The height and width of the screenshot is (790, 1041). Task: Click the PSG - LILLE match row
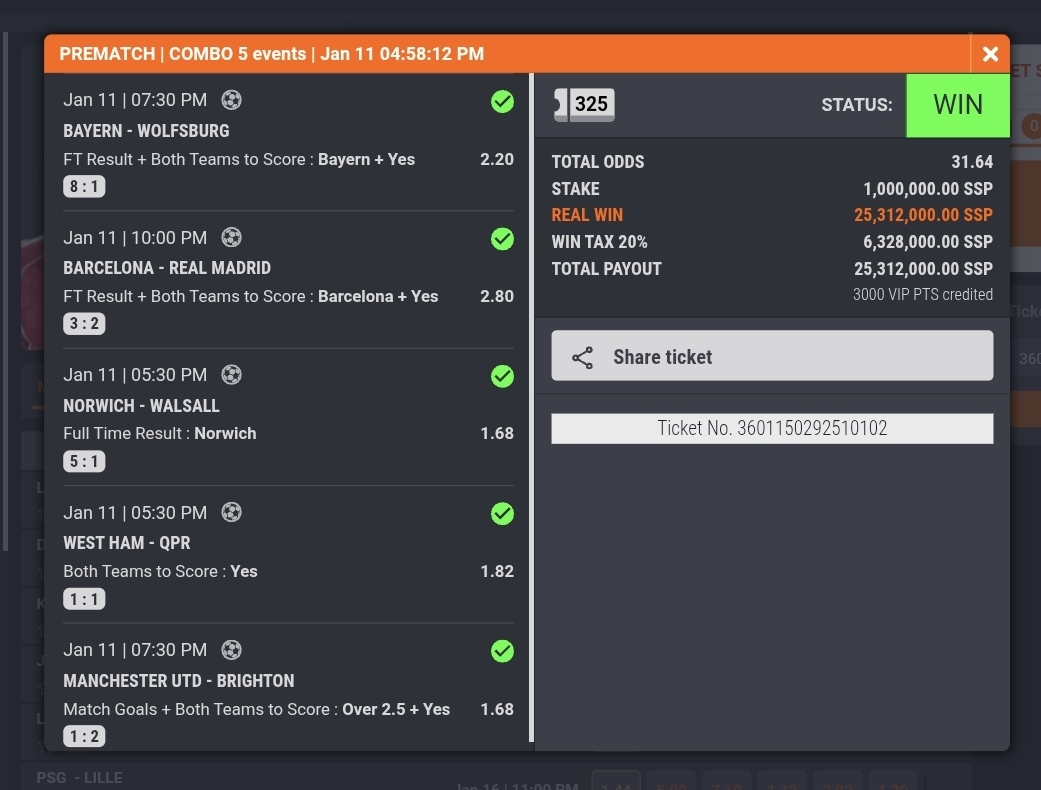click(80, 778)
